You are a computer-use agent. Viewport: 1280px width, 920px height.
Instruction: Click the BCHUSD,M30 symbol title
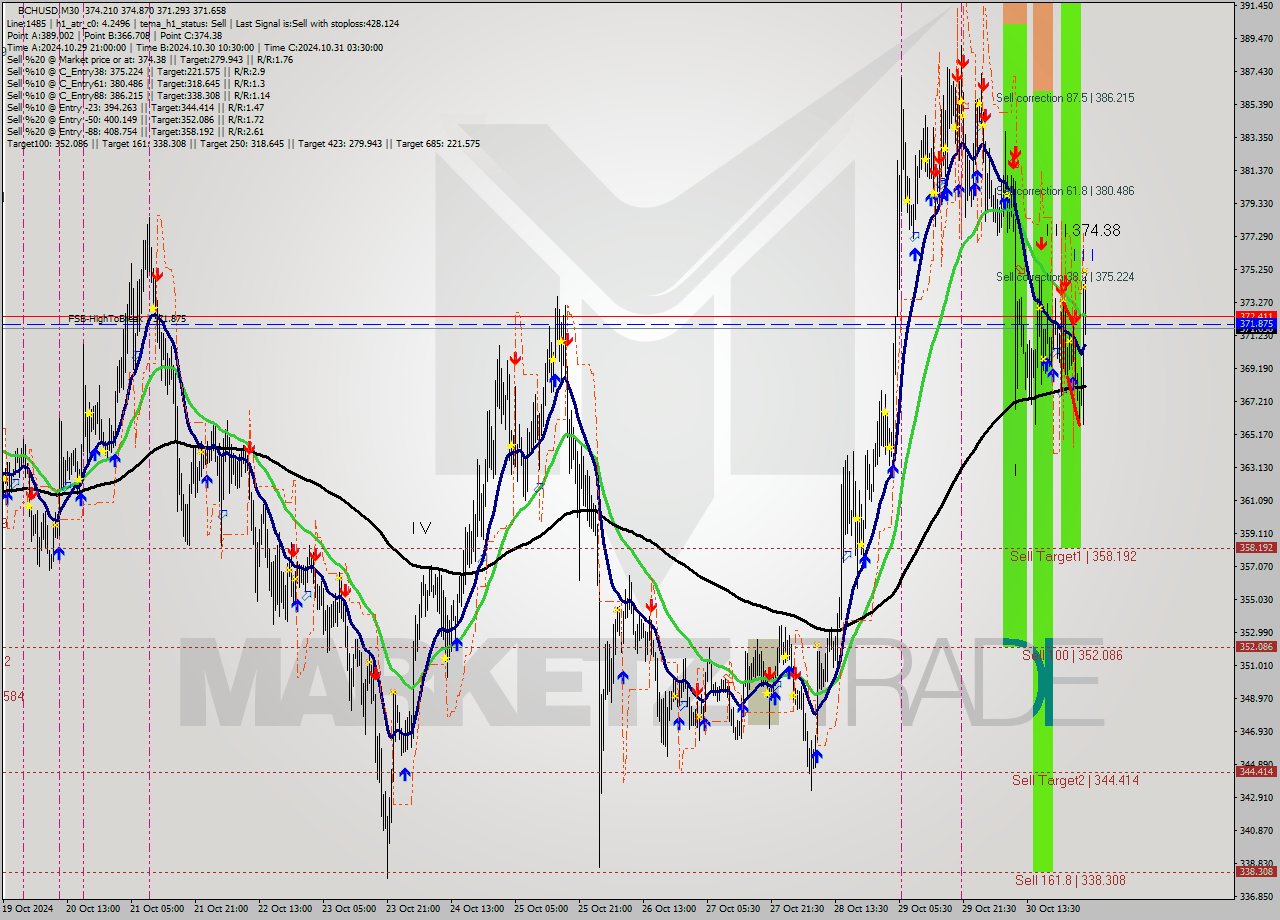point(51,10)
